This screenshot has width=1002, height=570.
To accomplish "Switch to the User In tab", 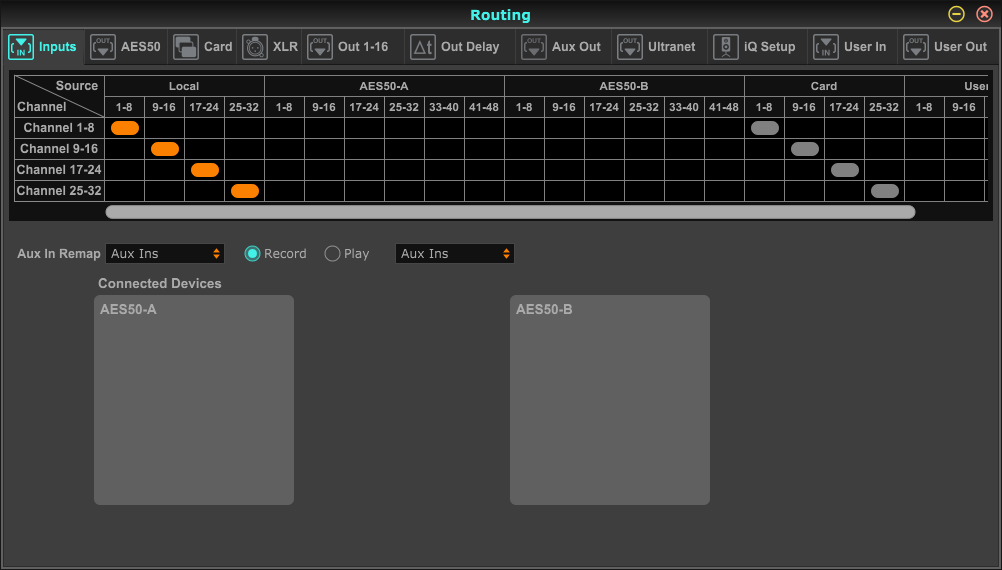I will click(x=850, y=47).
